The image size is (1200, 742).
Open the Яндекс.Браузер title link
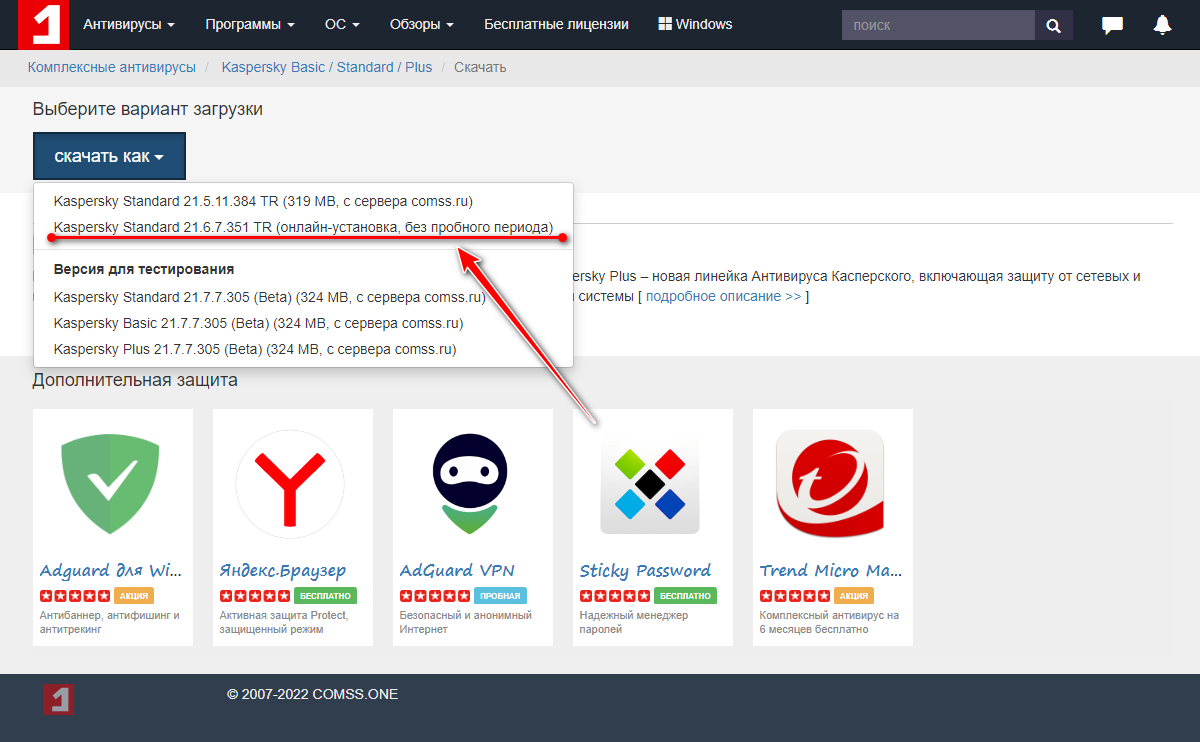tap(283, 570)
